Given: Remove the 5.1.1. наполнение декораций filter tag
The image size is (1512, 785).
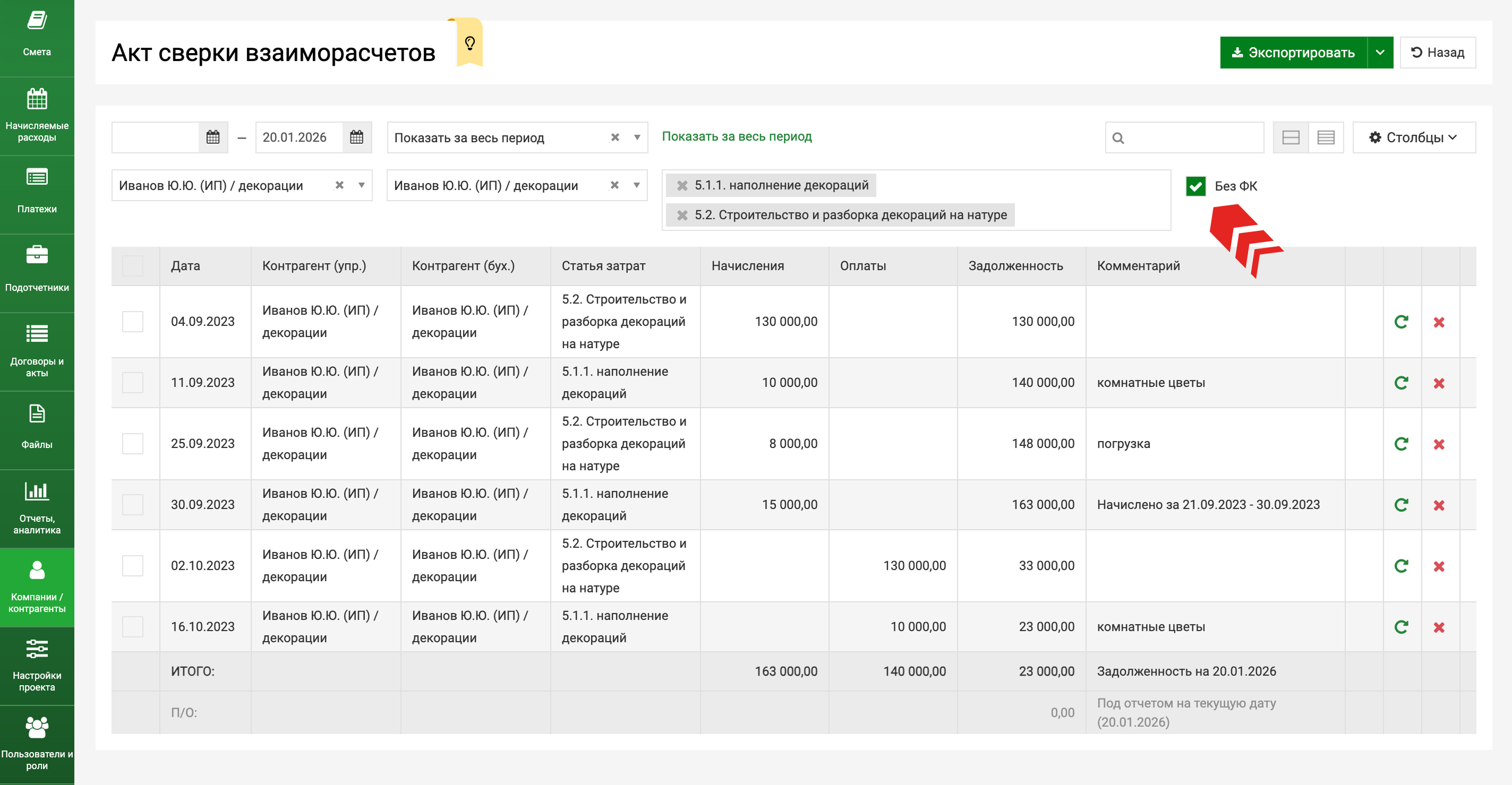Looking at the screenshot, I should click(682, 185).
